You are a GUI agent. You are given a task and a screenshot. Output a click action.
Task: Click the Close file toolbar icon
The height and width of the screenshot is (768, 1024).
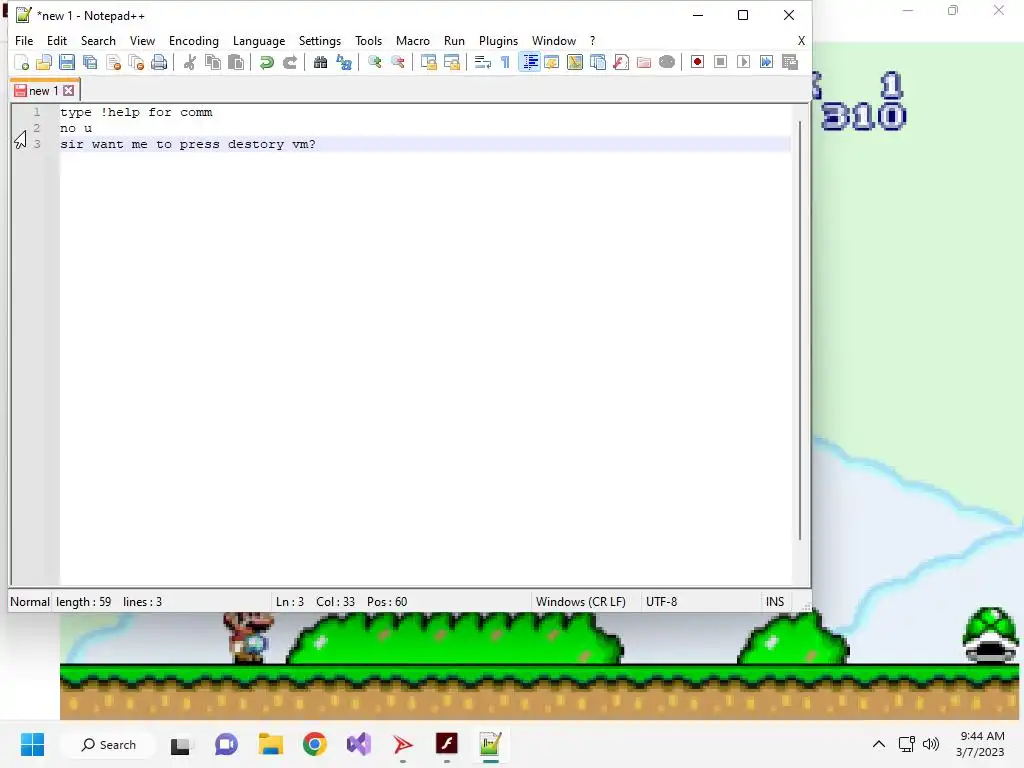114,63
